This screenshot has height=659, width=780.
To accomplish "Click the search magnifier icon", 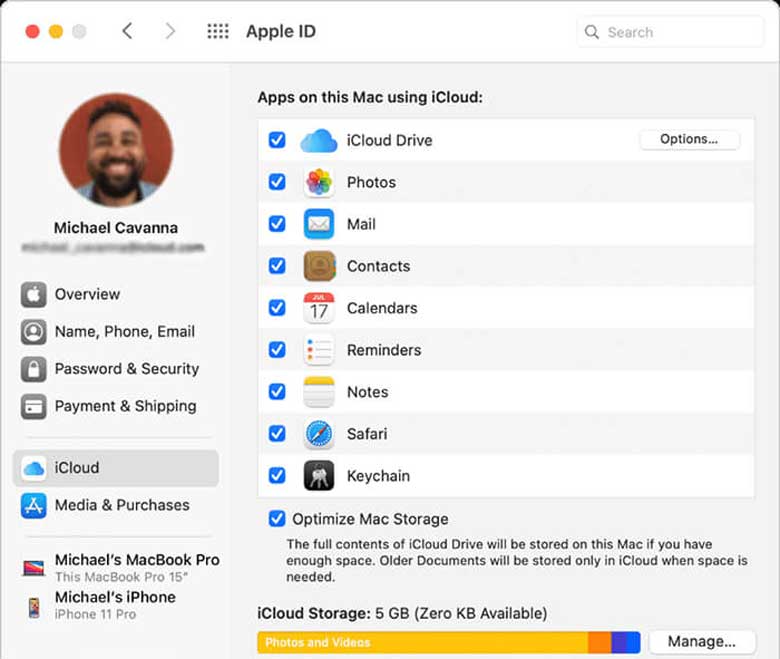I will click(x=591, y=32).
